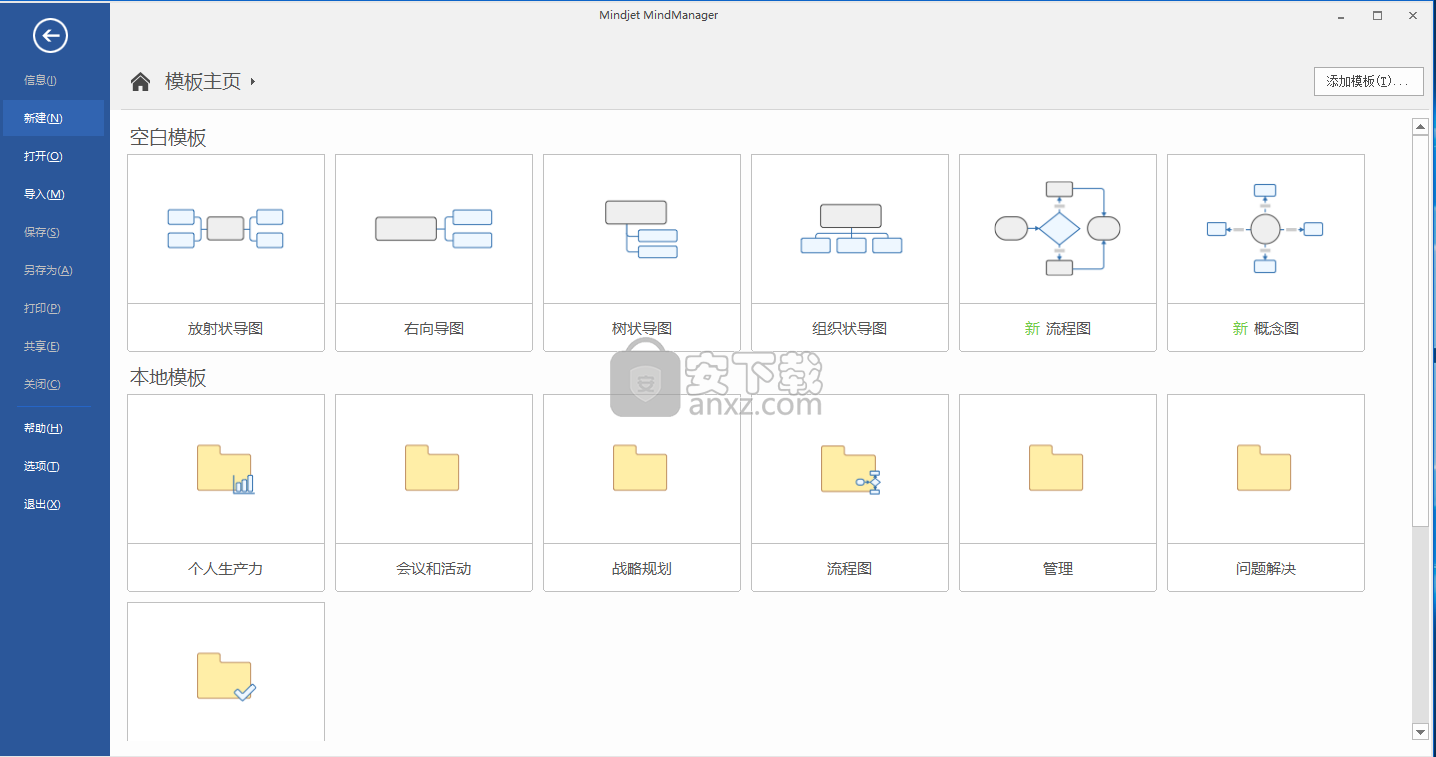Open 帮助(H) in the sidebar

(x=54, y=428)
